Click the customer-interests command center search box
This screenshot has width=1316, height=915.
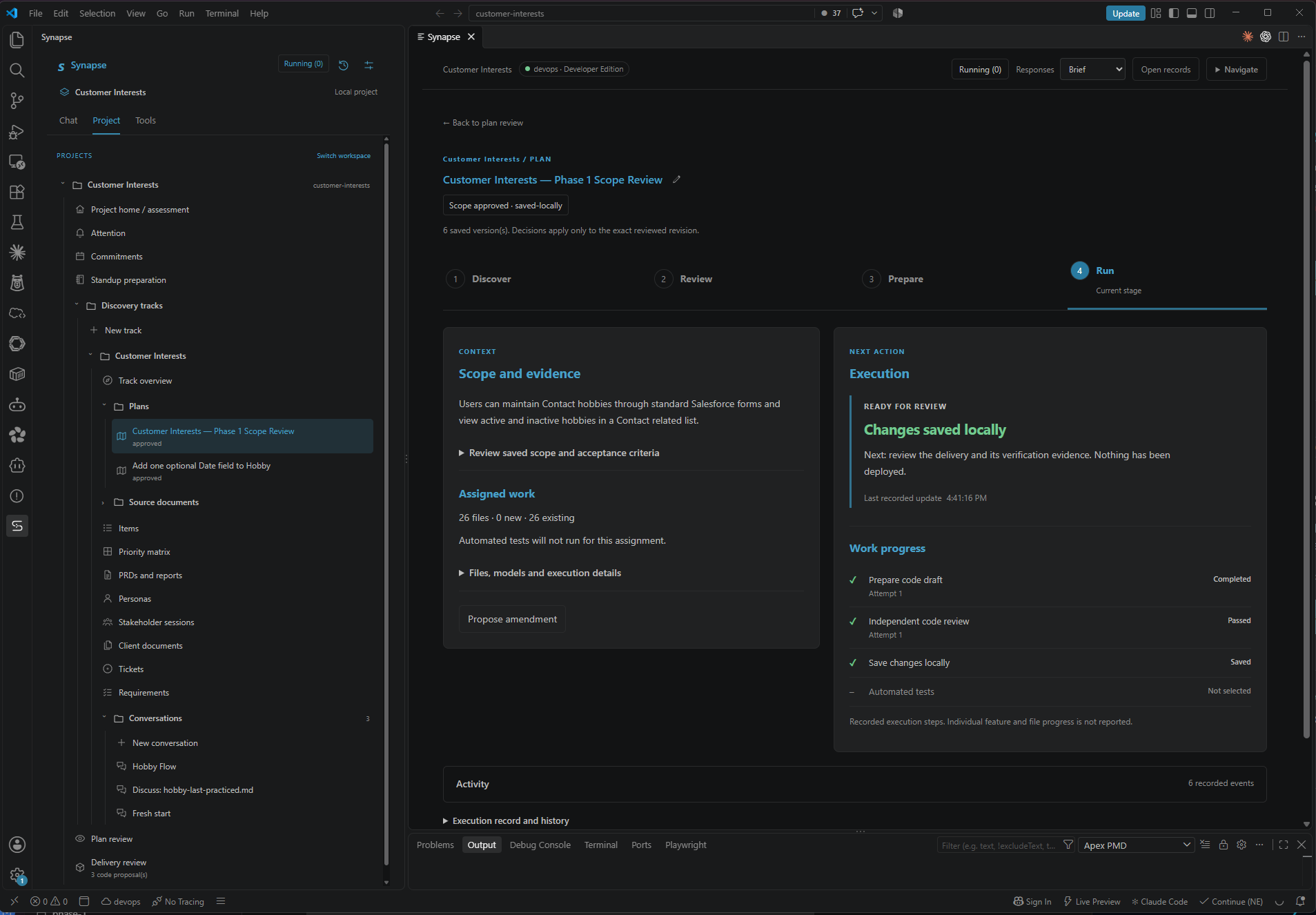click(x=641, y=13)
